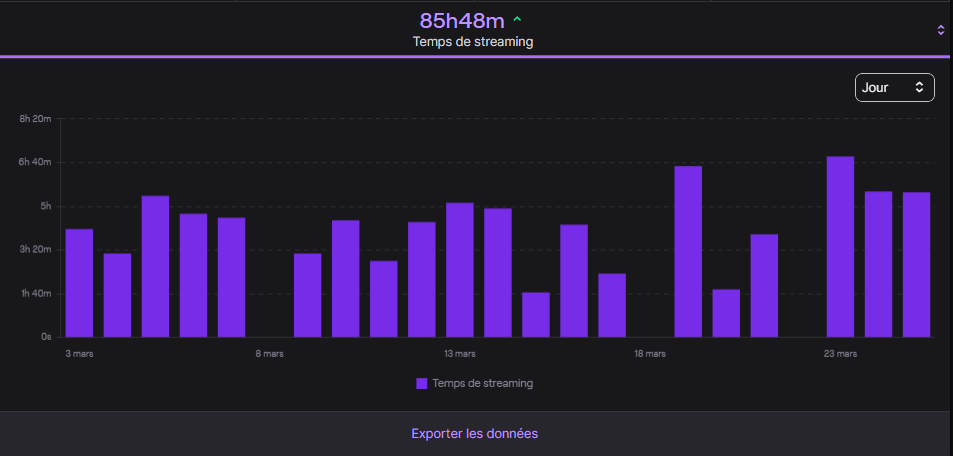Select the short bar for 15 mars

[536, 314]
